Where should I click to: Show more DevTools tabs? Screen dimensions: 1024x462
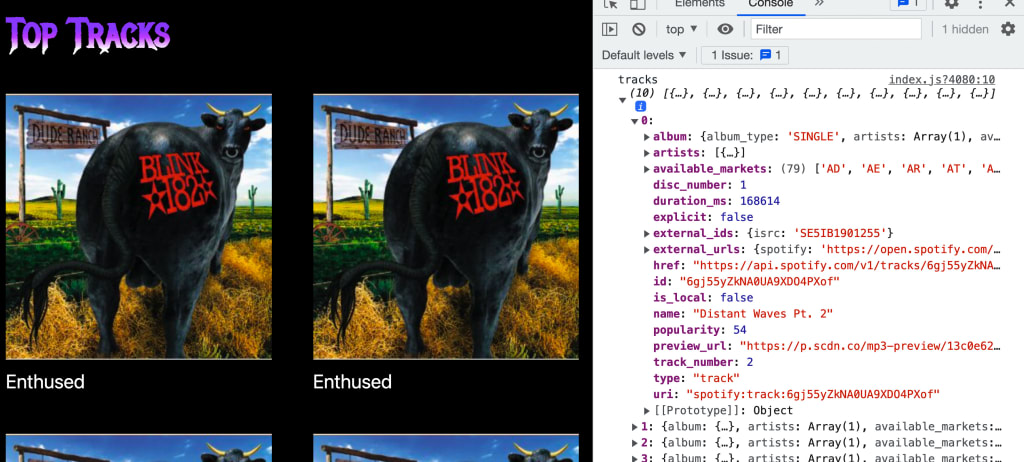[x=819, y=3]
